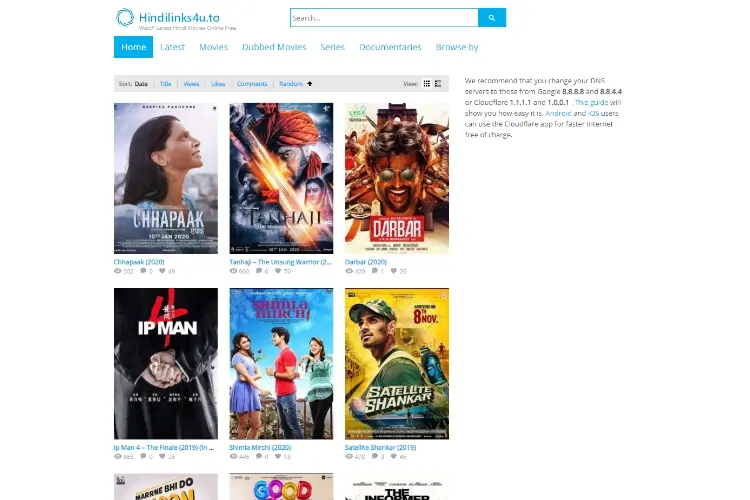Open the iOS Cloudflare app link
Viewport: 750px width, 500px height.
pyautogui.click(x=593, y=113)
